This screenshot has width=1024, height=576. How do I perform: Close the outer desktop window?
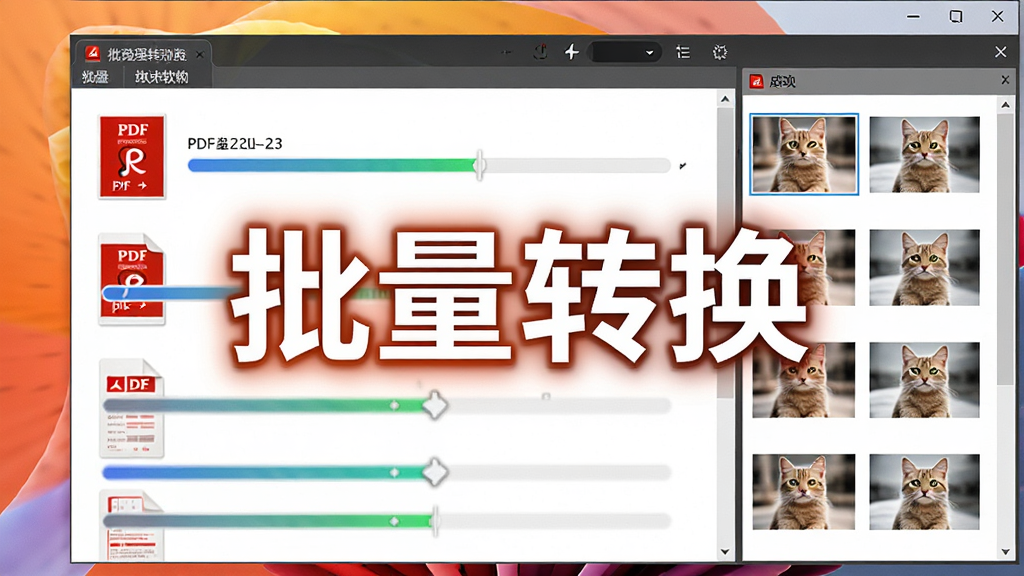(997, 16)
